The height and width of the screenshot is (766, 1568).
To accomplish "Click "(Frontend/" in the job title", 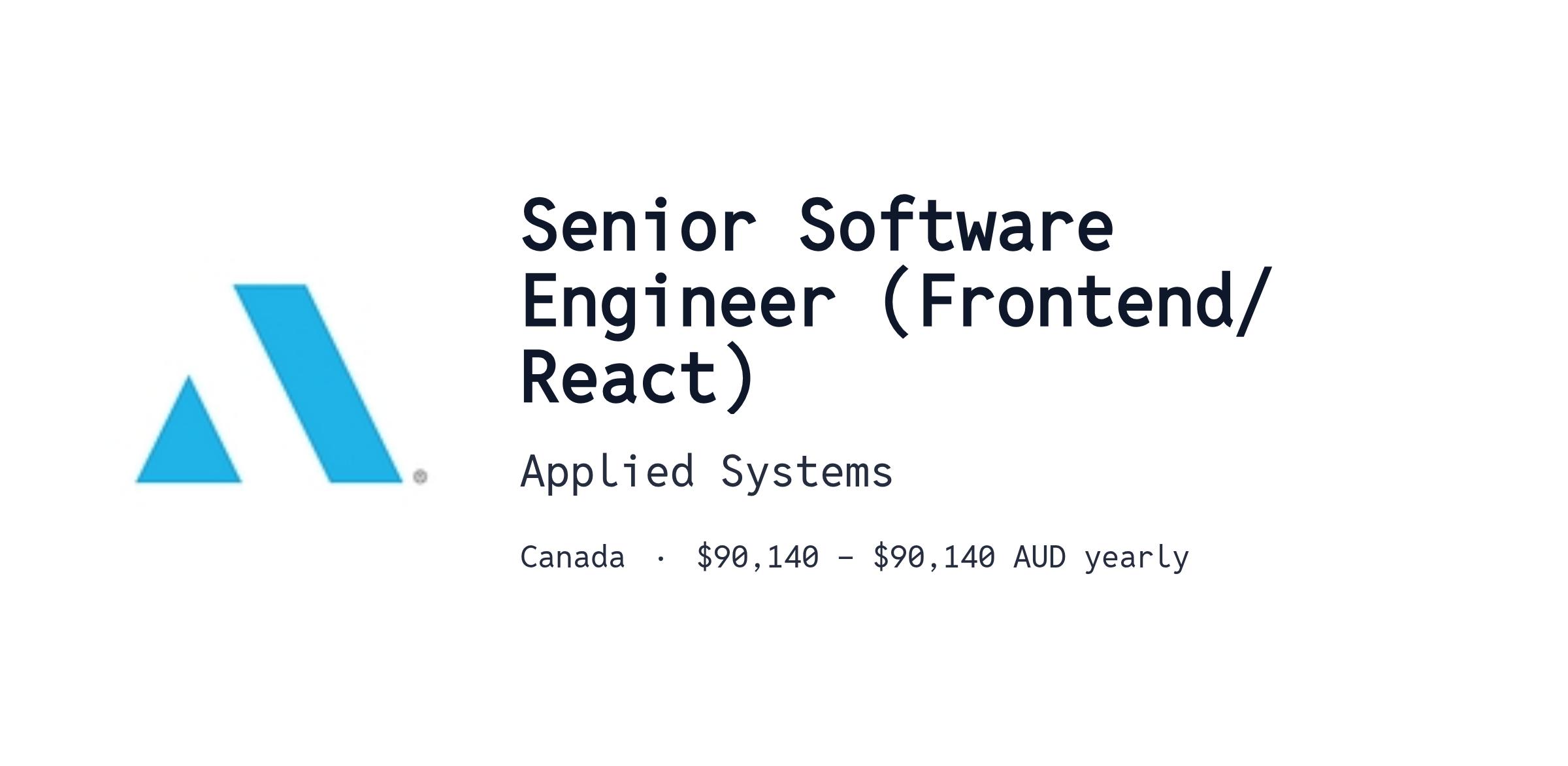I will point(1076,302).
